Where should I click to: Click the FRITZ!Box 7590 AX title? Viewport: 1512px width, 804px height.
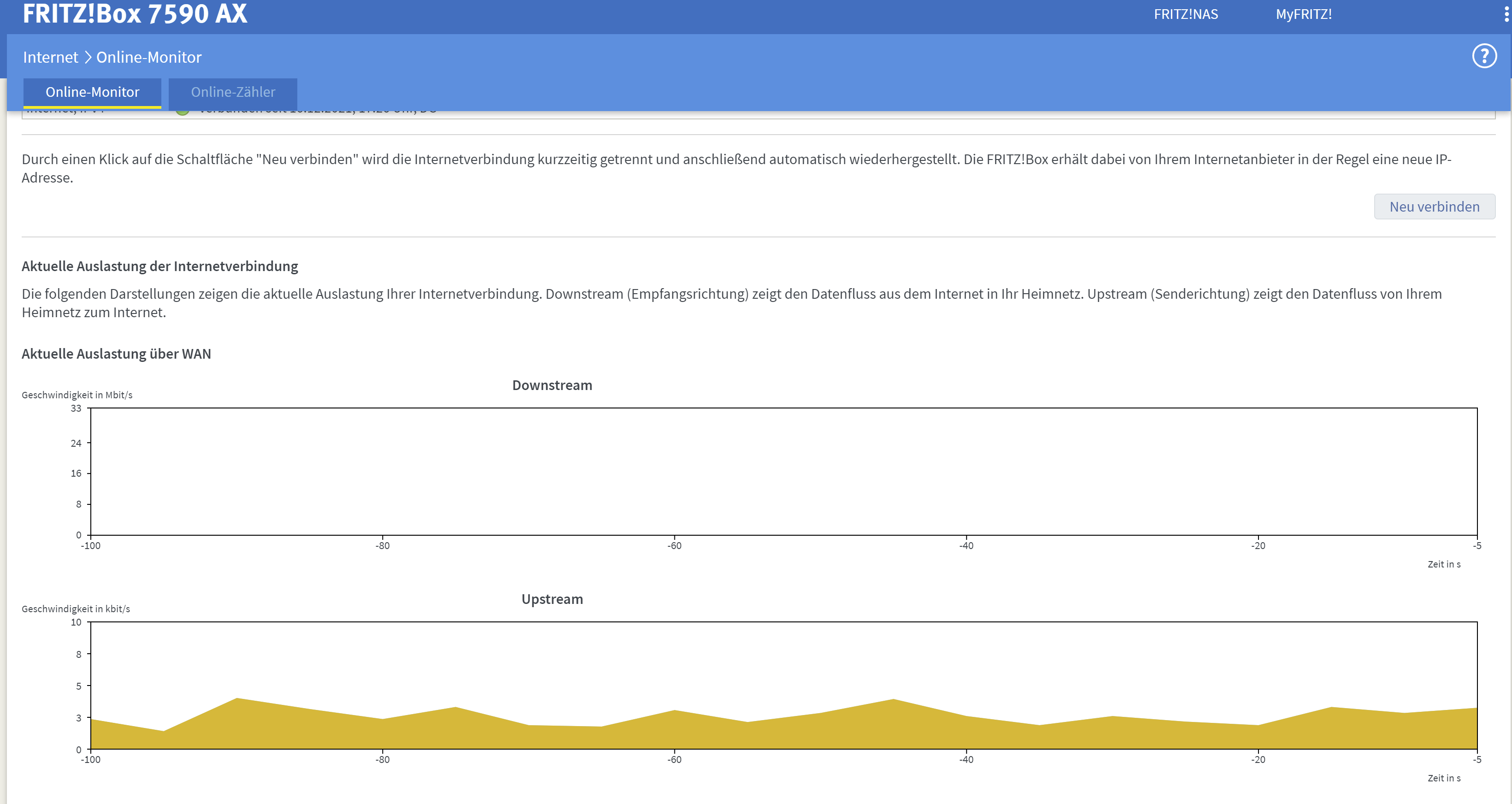135,13
